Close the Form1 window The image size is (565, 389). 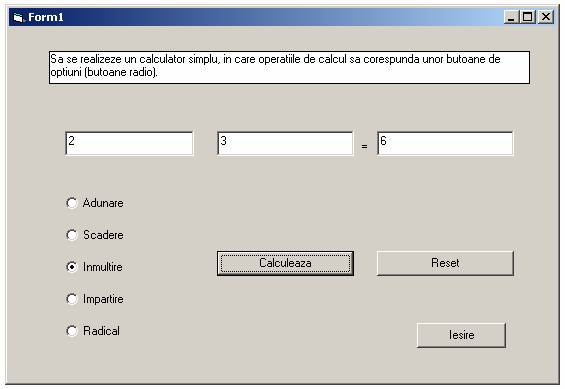pyautogui.click(x=546, y=17)
